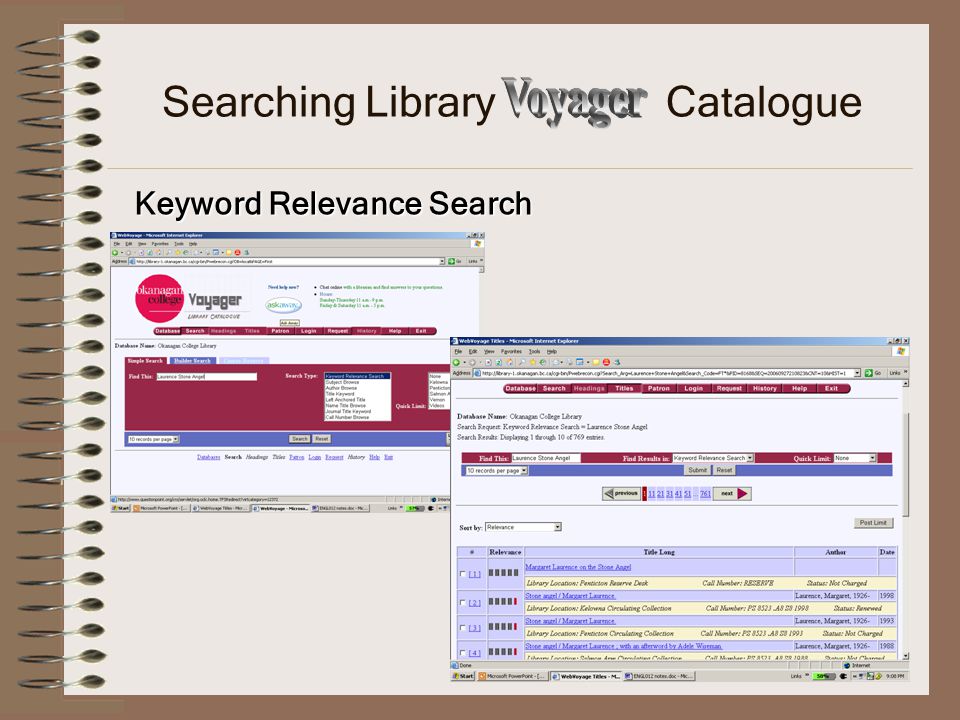Check the box for result [ 2 ]
960x720 pixels.
[x=463, y=602]
